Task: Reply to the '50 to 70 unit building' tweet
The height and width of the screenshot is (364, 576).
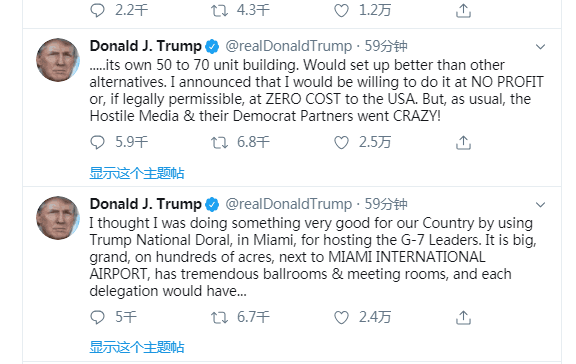Action: 97,143
